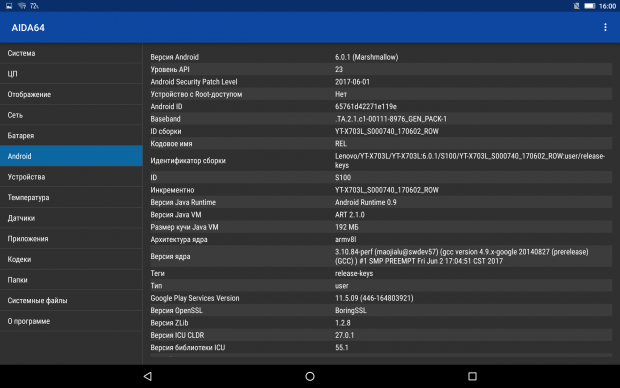
Task: Select the highlighted Android sidebar item
Action: point(71,156)
